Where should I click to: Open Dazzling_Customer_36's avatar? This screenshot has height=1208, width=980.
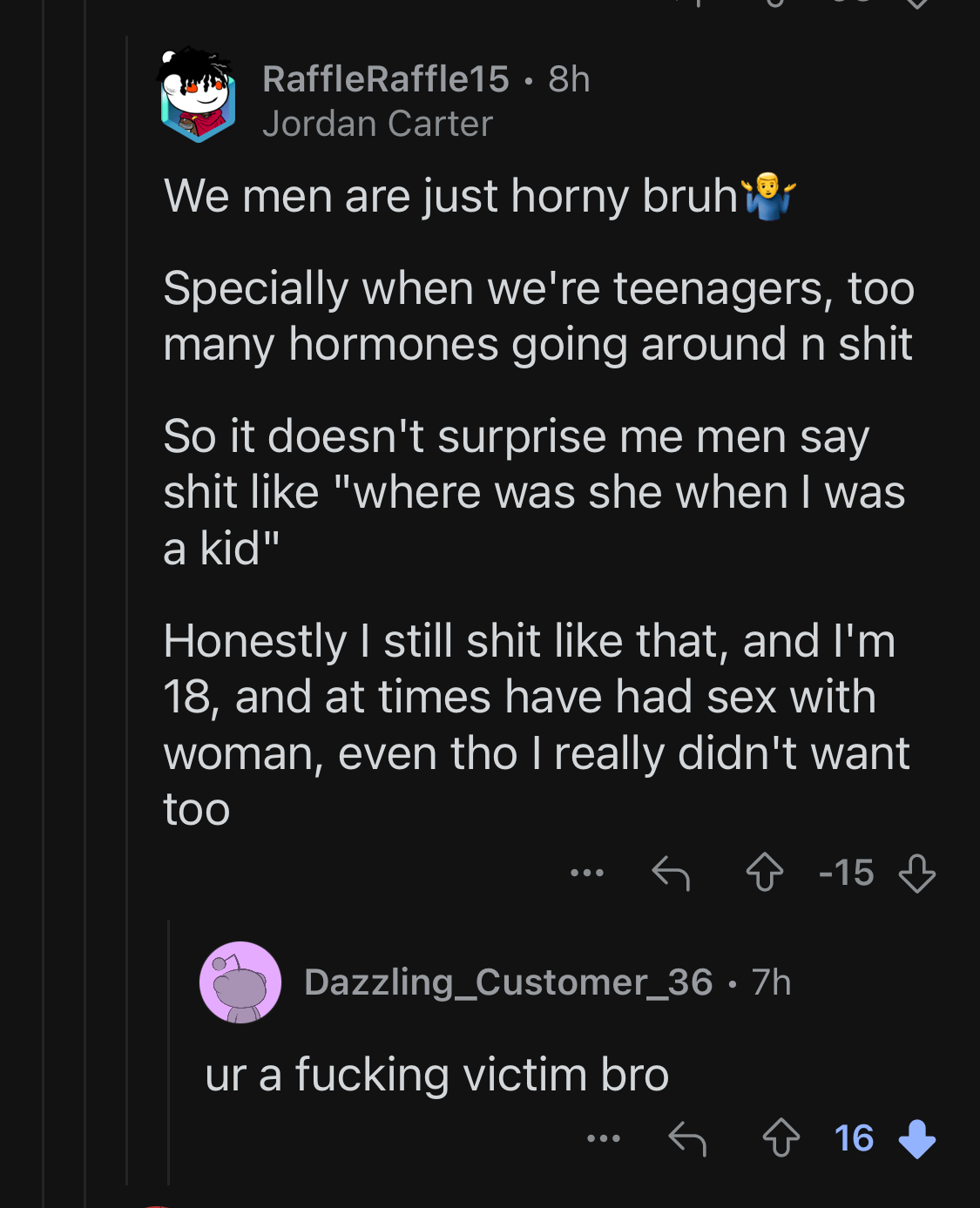click(x=240, y=982)
